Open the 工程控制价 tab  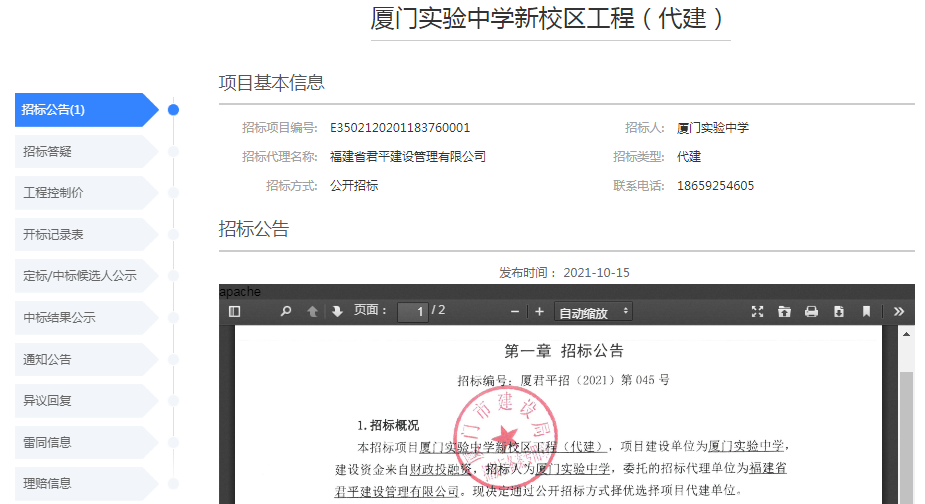click(86, 193)
